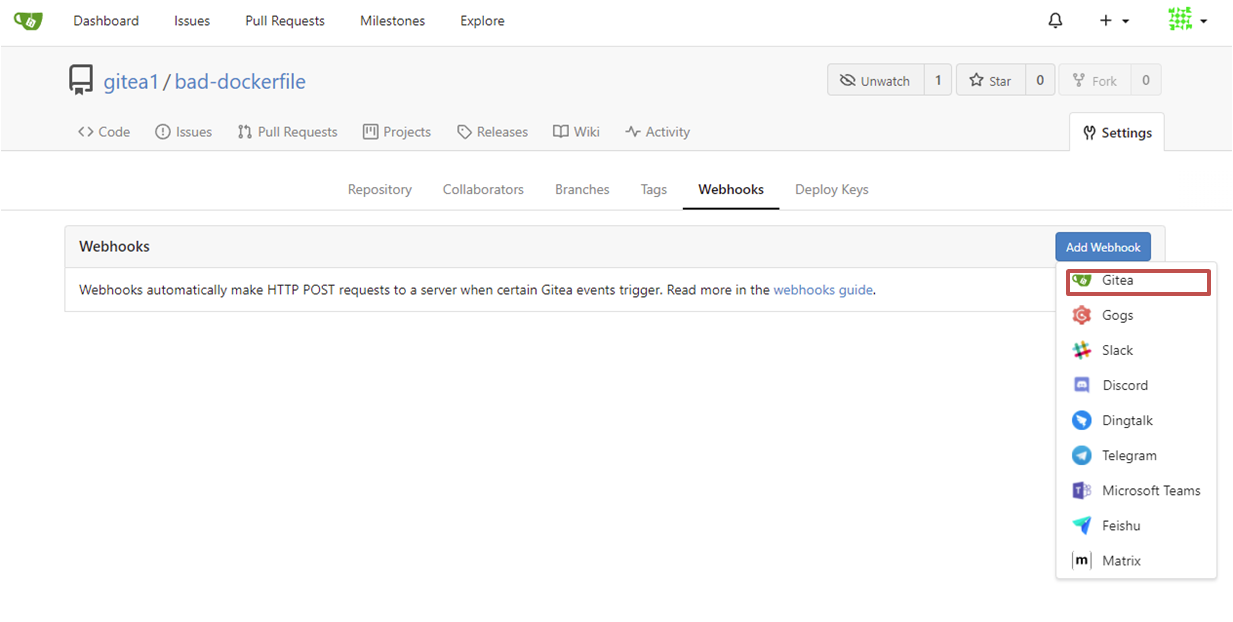The image size is (1233, 622).
Task: Switch to the repository Issues tab
Action: [184, 132]
